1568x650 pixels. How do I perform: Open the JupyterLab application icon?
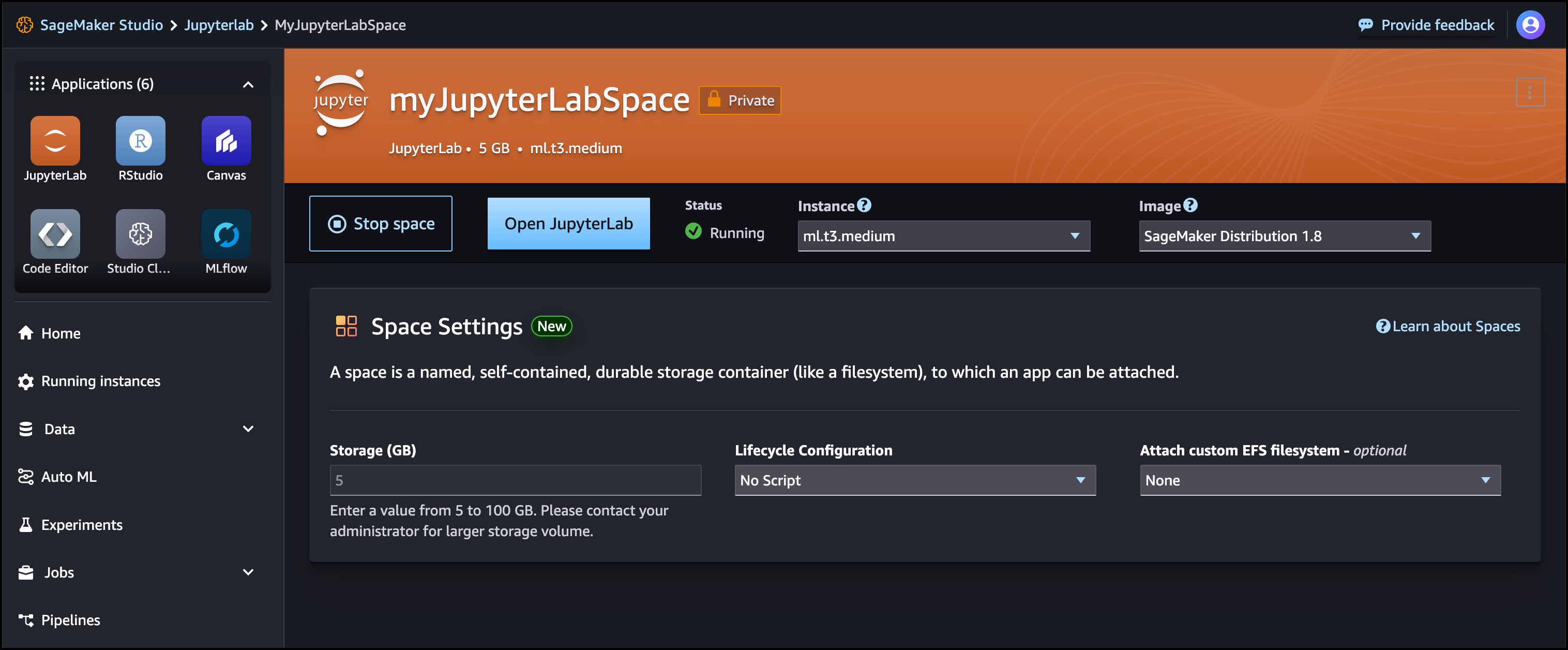tap(55, 141)
